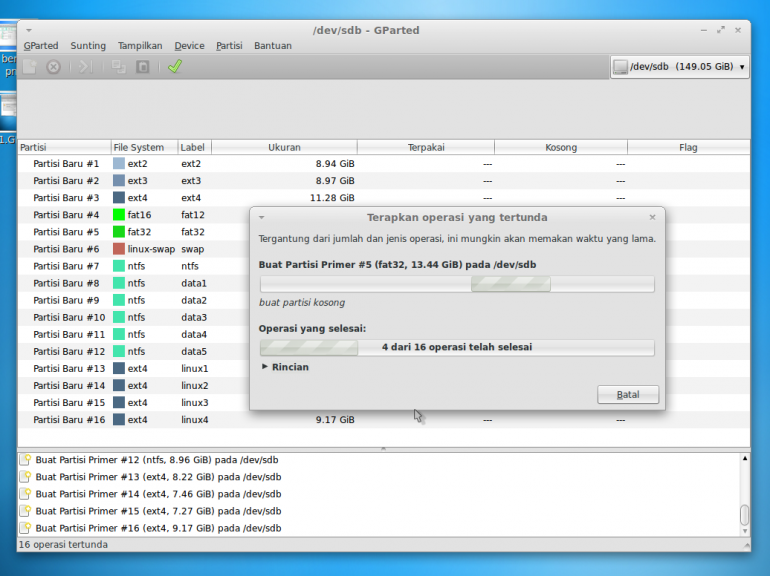Click the linux3 label cell
This screenshot has width=770, height=576.
click(194, 403)
